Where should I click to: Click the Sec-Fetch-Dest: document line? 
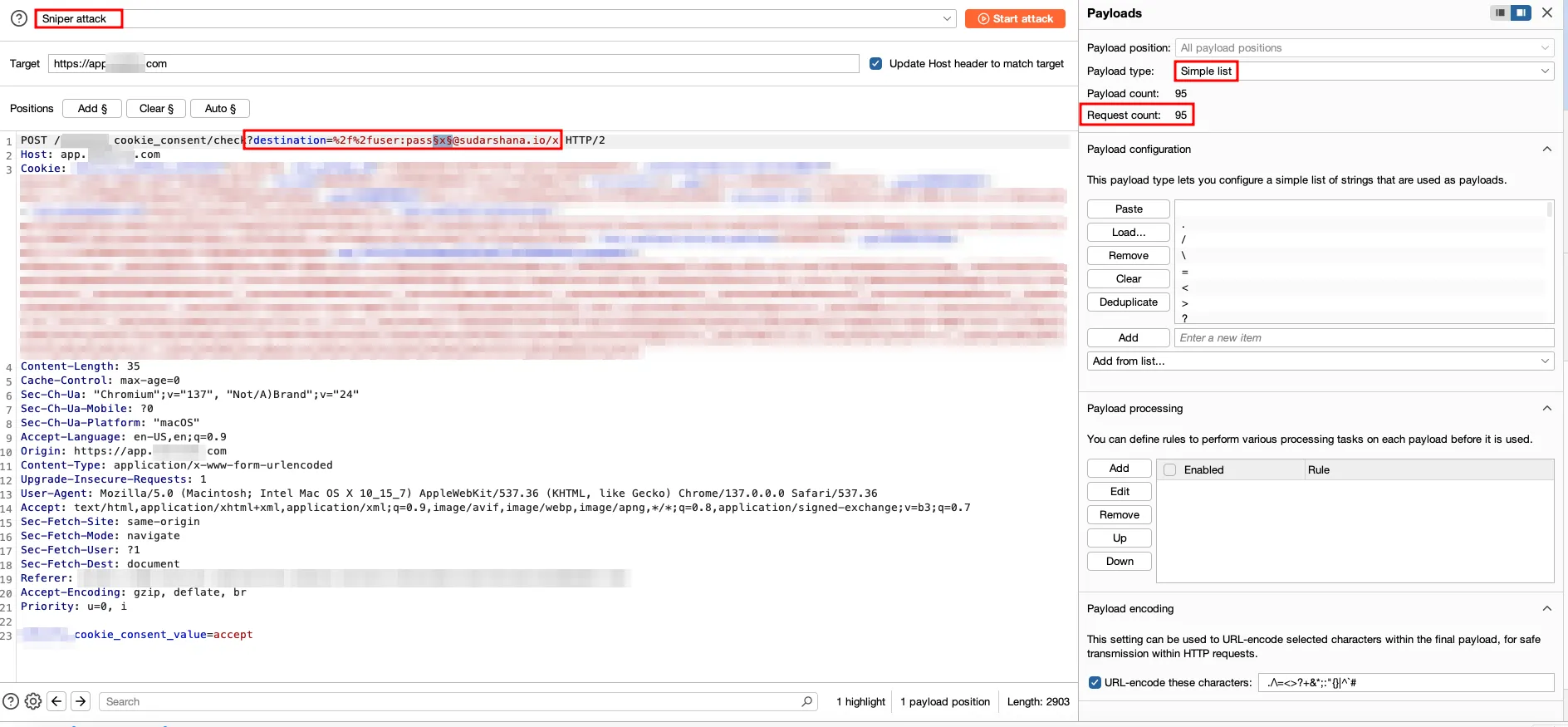point(100,563)
